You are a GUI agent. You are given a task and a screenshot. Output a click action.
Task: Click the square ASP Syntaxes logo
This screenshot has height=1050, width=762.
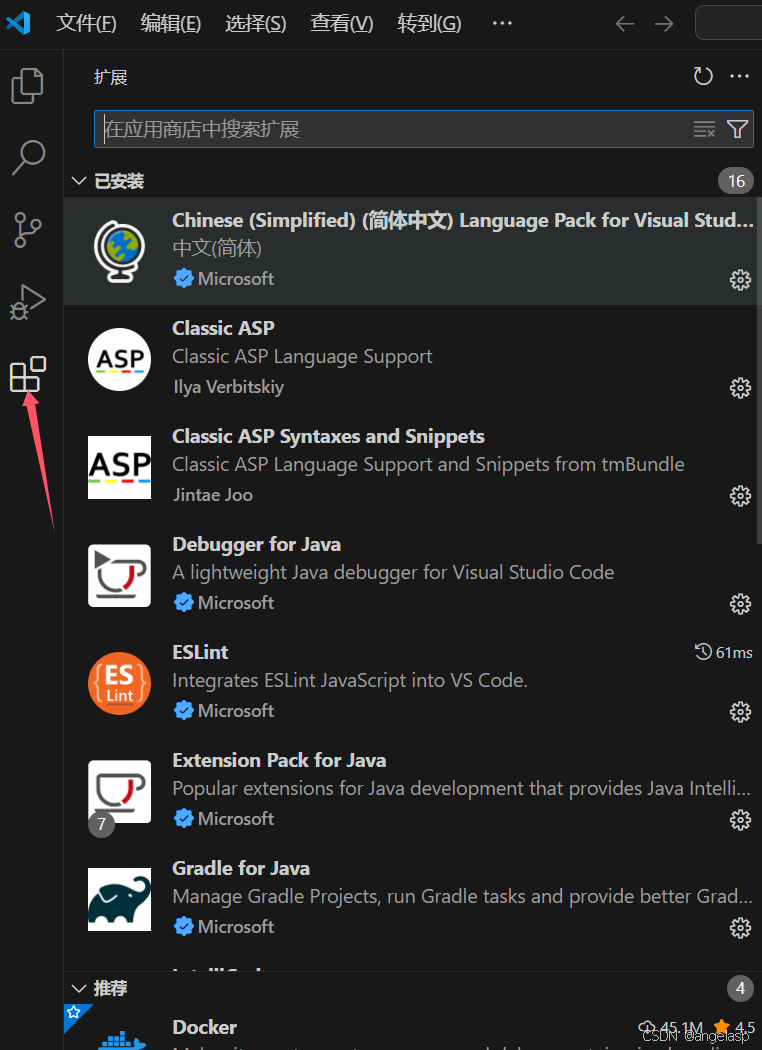119,467
